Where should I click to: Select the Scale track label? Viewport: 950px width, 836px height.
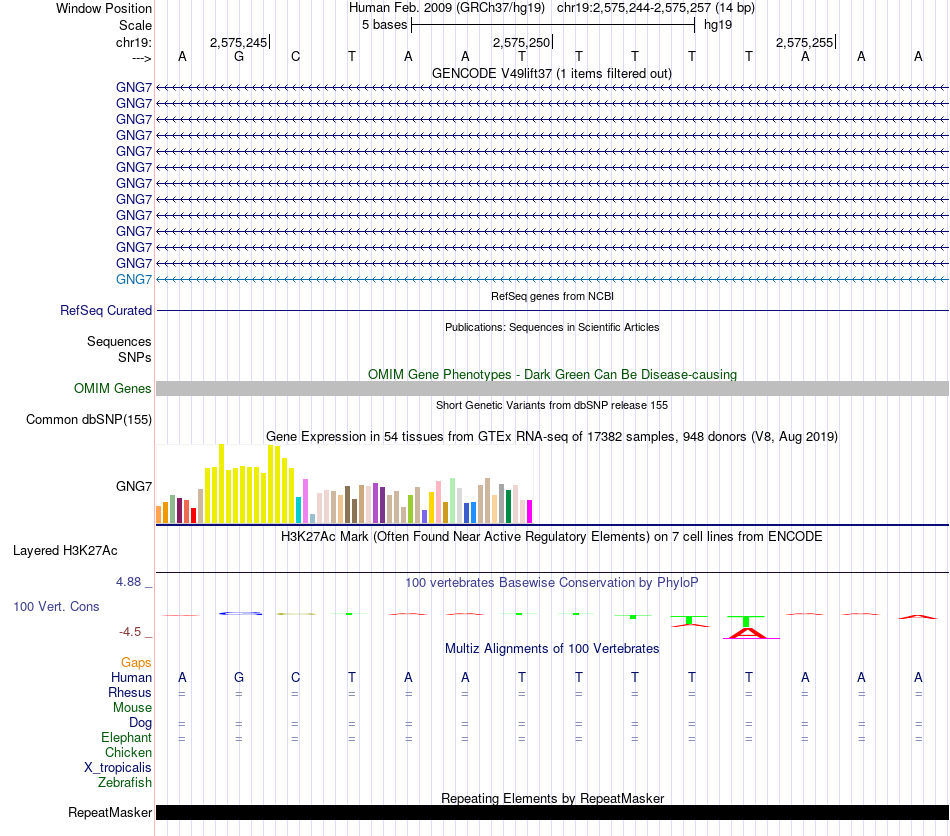point(135,25)
